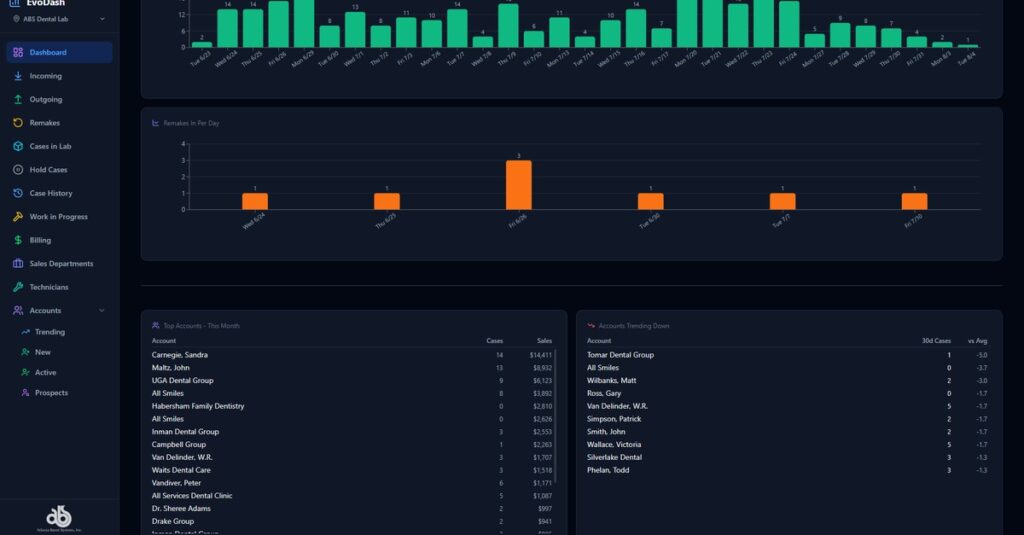Image resolution: width=1024 pixels, height=535 pixels.
Task: Select the orange Wed 6/24 remakes bar
Action: pos(255,201)
